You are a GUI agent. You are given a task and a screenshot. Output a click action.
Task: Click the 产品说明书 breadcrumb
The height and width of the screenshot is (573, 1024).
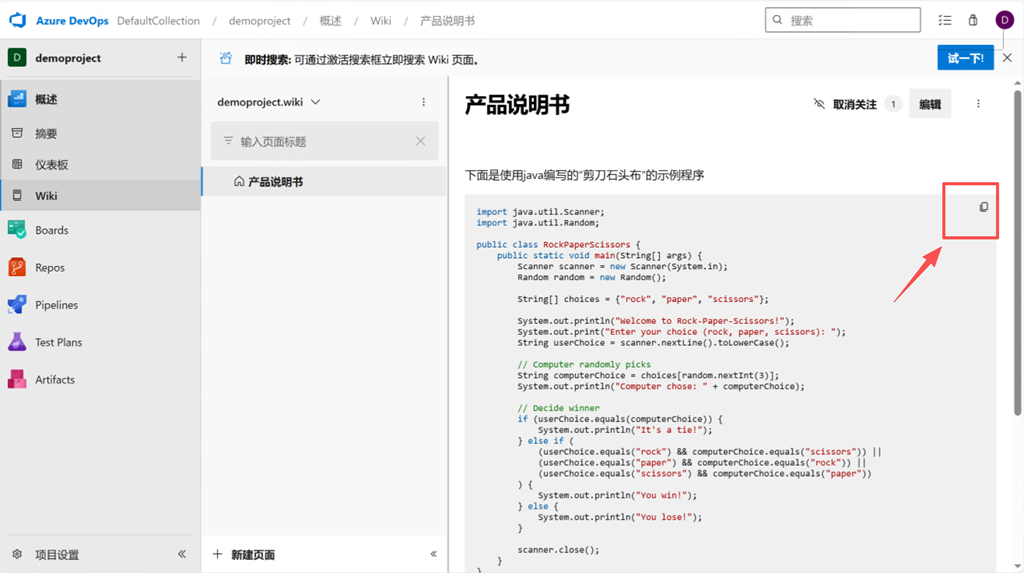pyautogui.click(x=447, y=21)
